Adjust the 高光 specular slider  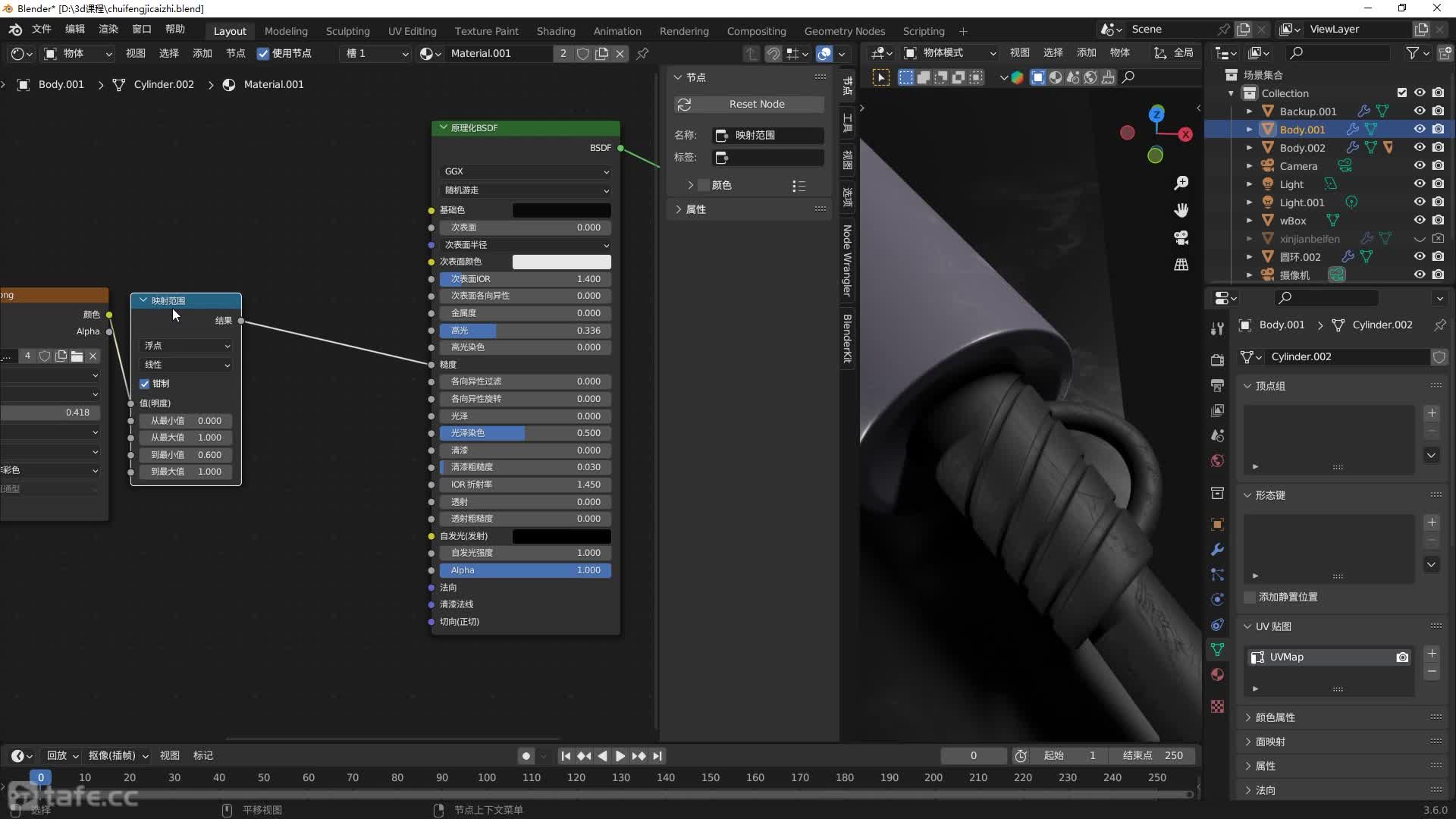click(x=526, y=331)
